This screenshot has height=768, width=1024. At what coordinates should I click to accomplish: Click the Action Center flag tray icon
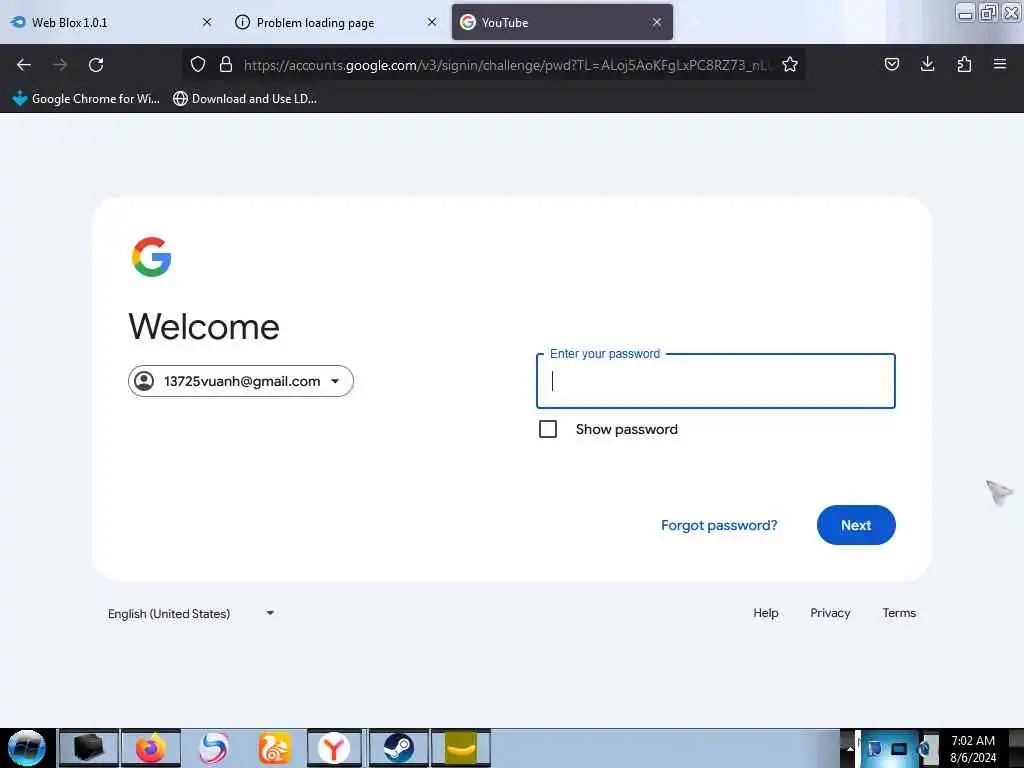[x=874, y=748]
